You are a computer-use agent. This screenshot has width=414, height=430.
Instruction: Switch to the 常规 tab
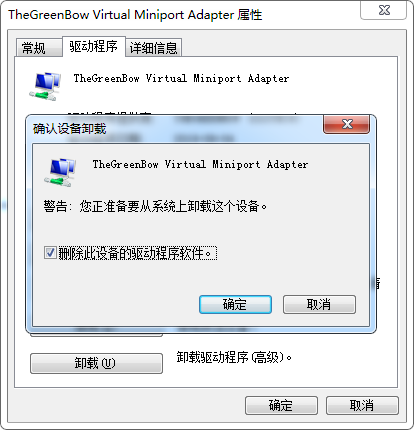33,48
